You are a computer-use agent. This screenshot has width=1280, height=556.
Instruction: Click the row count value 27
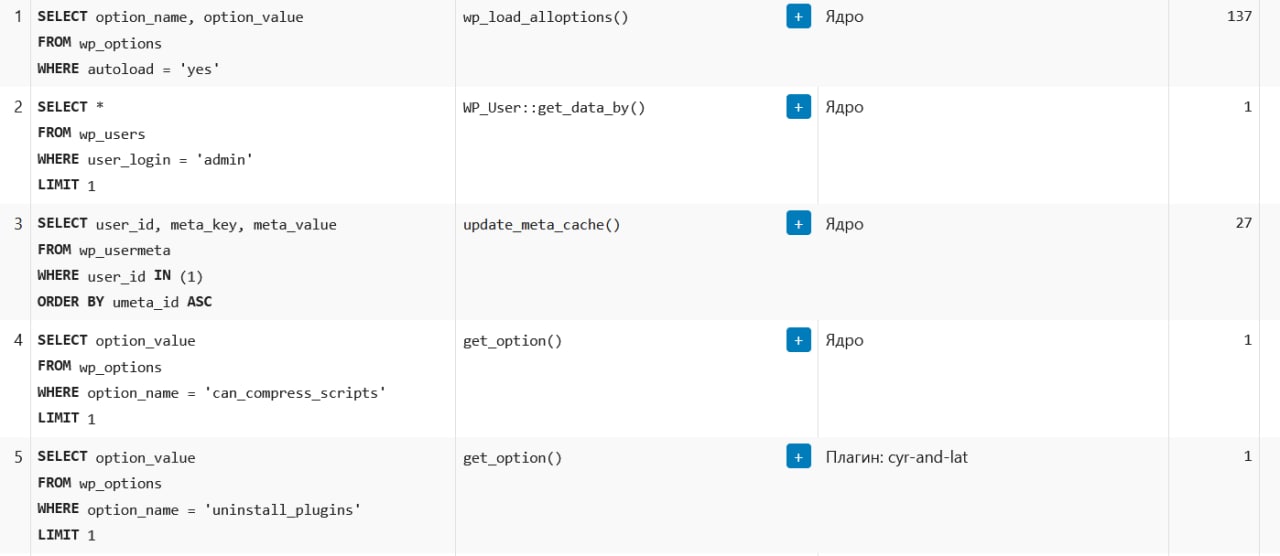click(x=1243, y=223)
